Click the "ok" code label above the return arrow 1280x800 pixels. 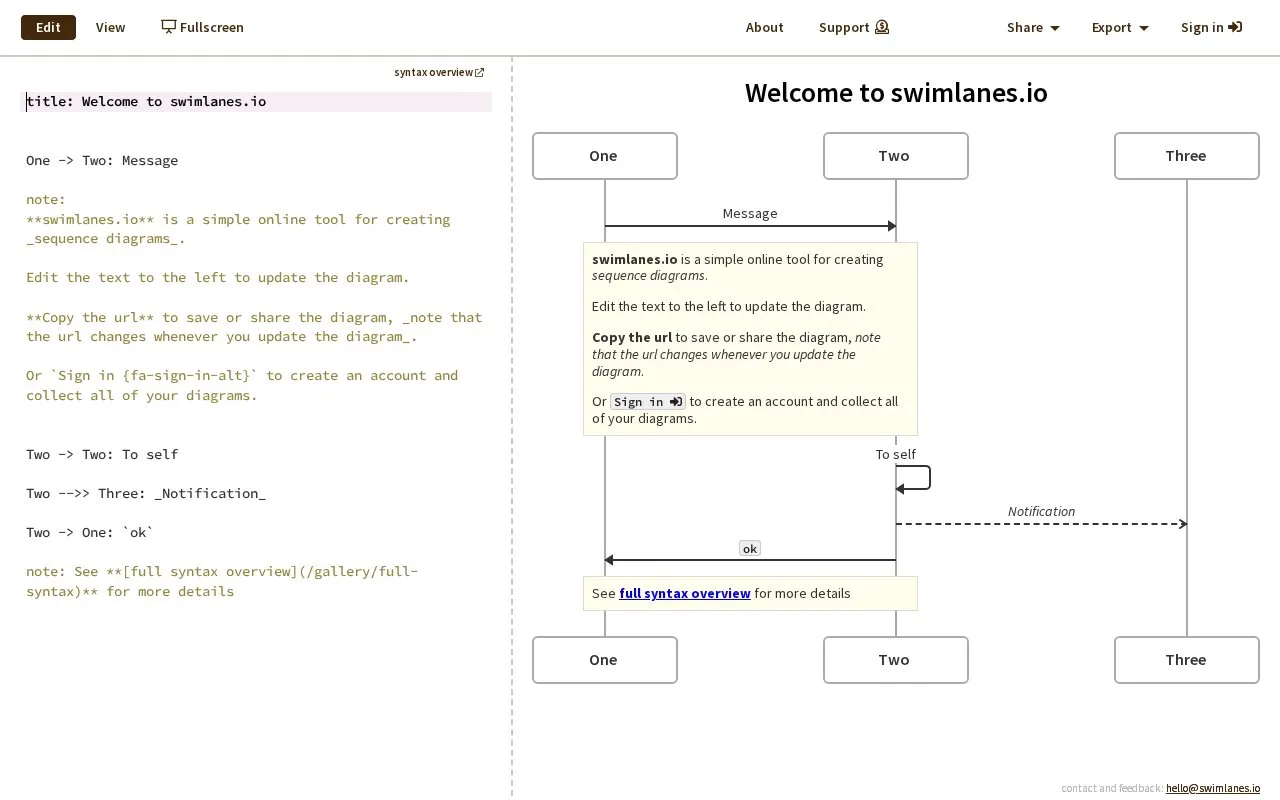pyautogui.click(x=750, y=548)
